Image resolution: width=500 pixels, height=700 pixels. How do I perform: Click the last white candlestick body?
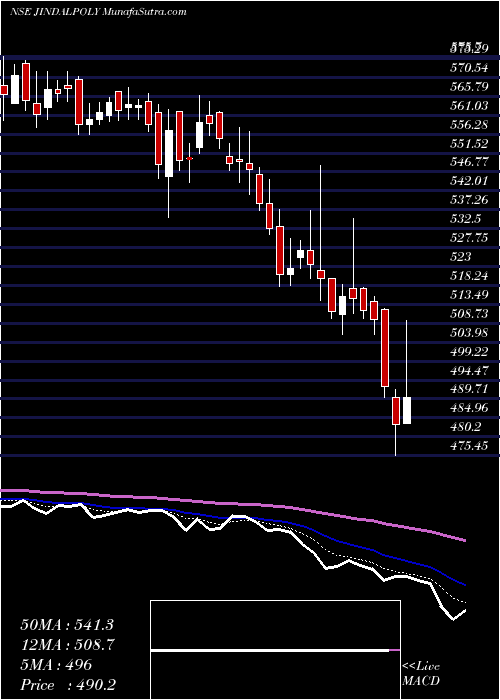coord(407,410)
